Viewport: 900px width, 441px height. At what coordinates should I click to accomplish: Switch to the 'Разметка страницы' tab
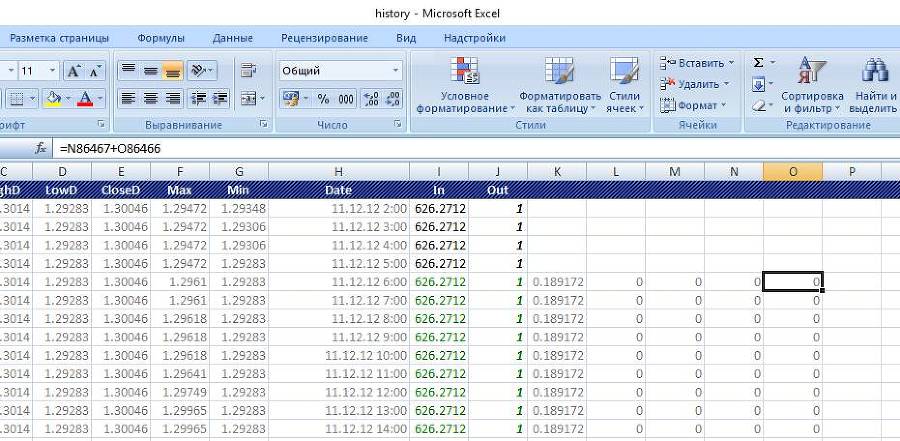[59, 38]
